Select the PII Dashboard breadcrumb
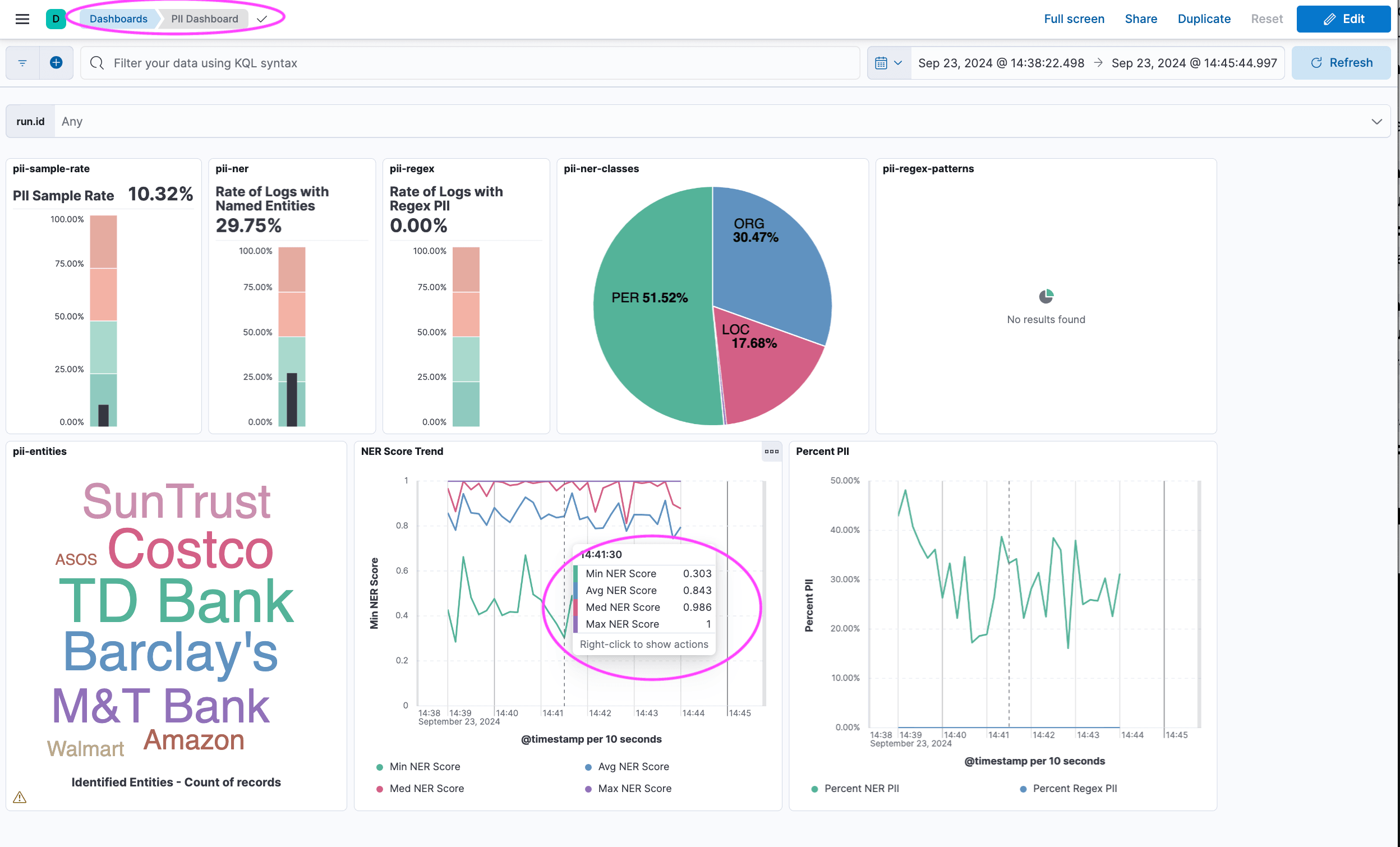 [204, 19]
